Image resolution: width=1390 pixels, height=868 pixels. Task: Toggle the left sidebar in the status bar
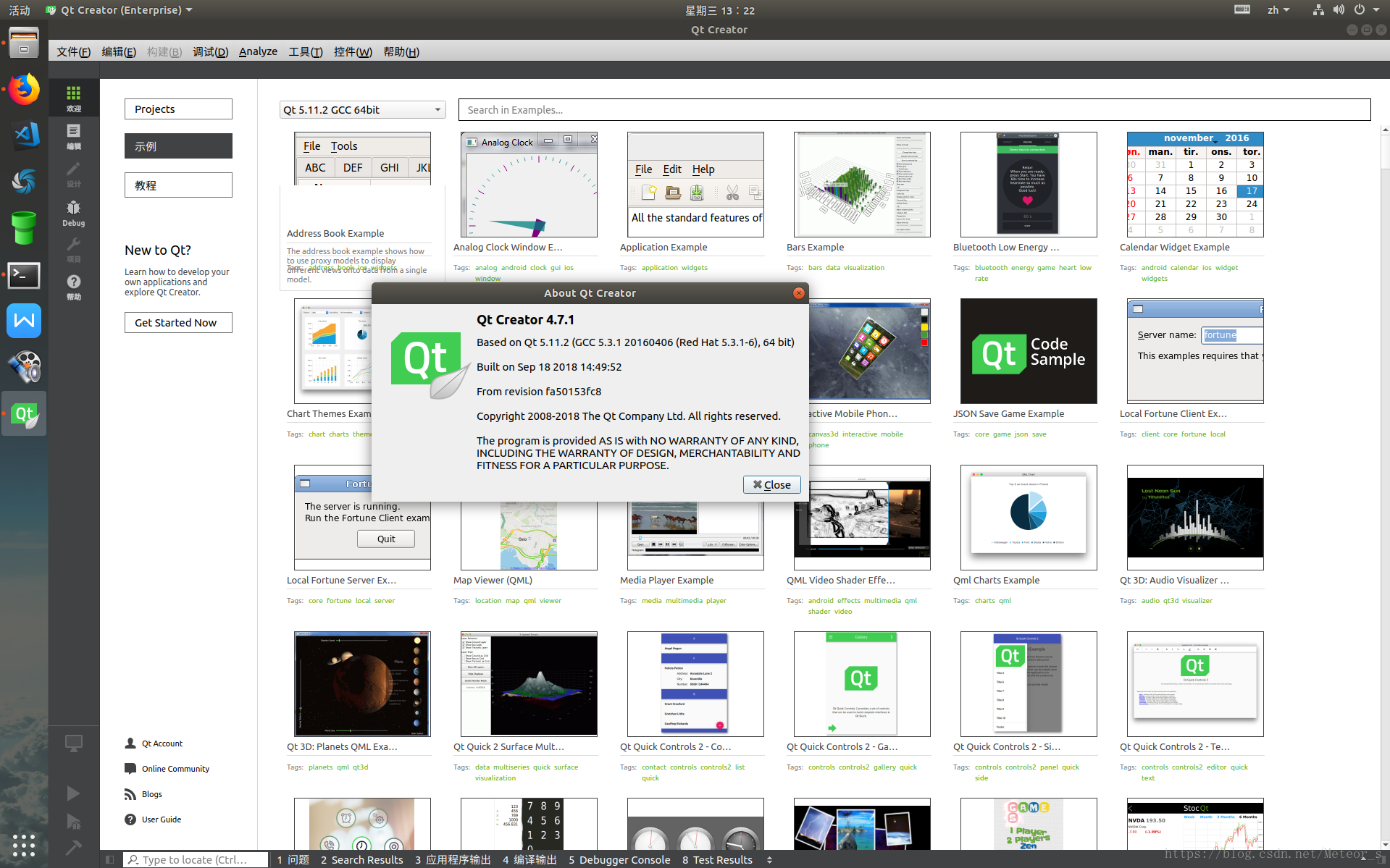click(x=109, y=860)
